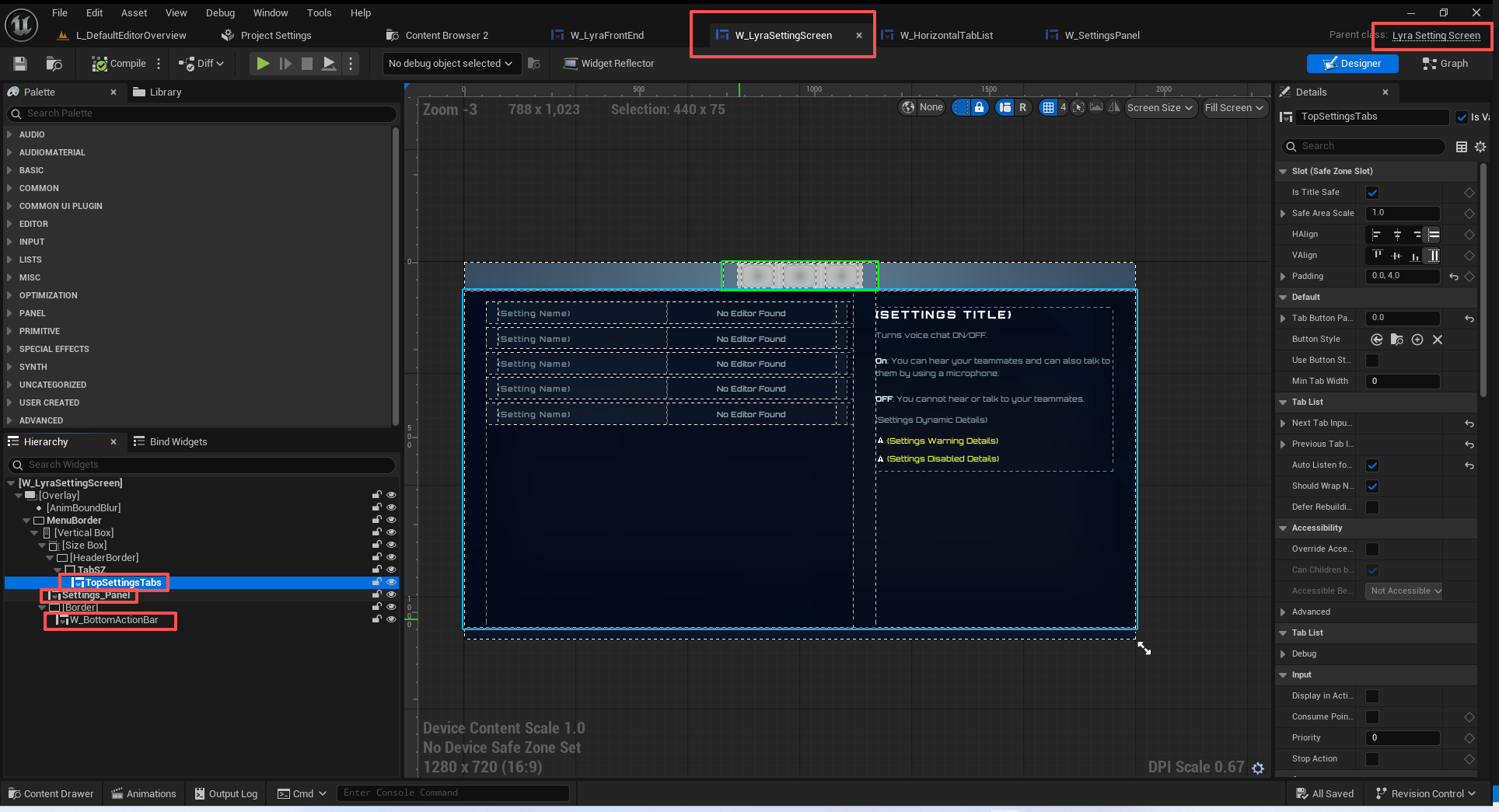Switch to the W_HorizontalTabList tab
The height and width of the screenshot is (812, 1499).
pos(945,35)
